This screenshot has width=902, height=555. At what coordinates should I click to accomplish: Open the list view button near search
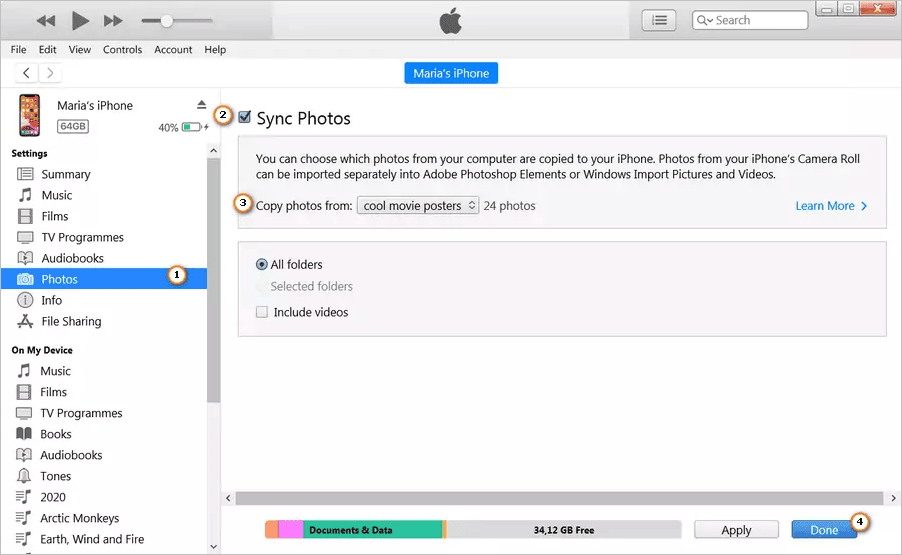click(659, 21)
